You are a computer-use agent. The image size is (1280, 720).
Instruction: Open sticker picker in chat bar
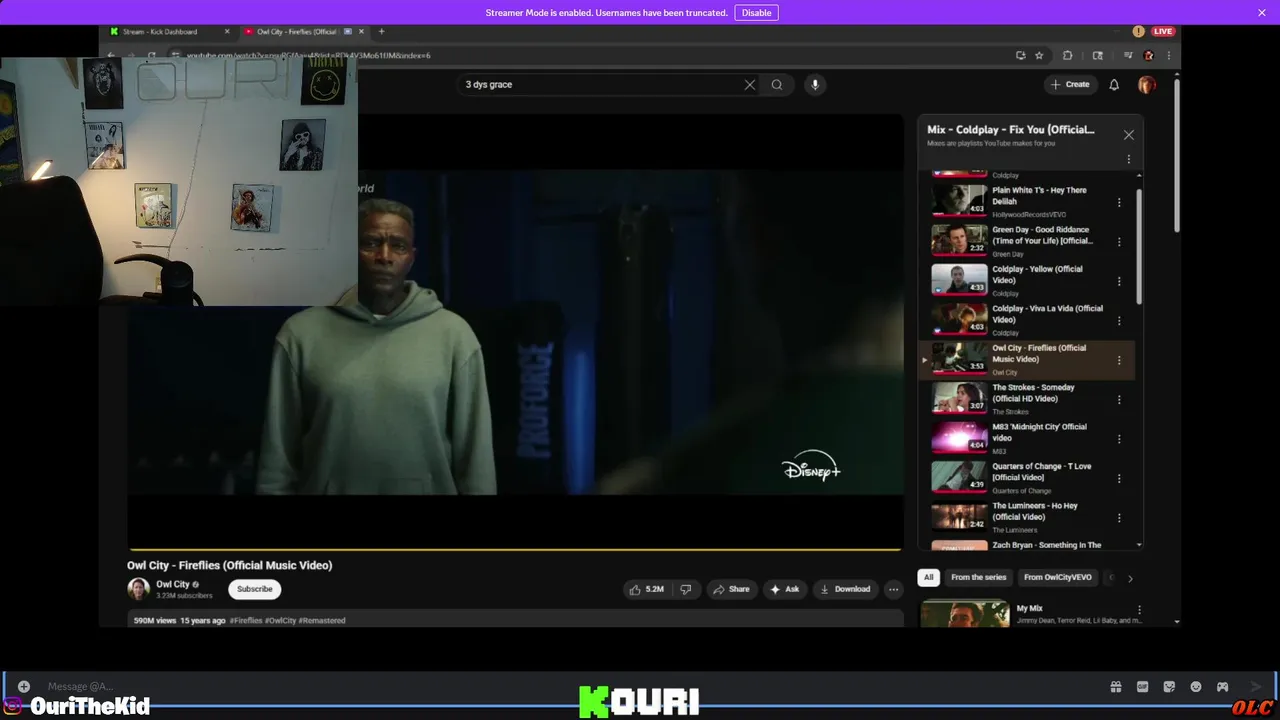pos(1169,686)
